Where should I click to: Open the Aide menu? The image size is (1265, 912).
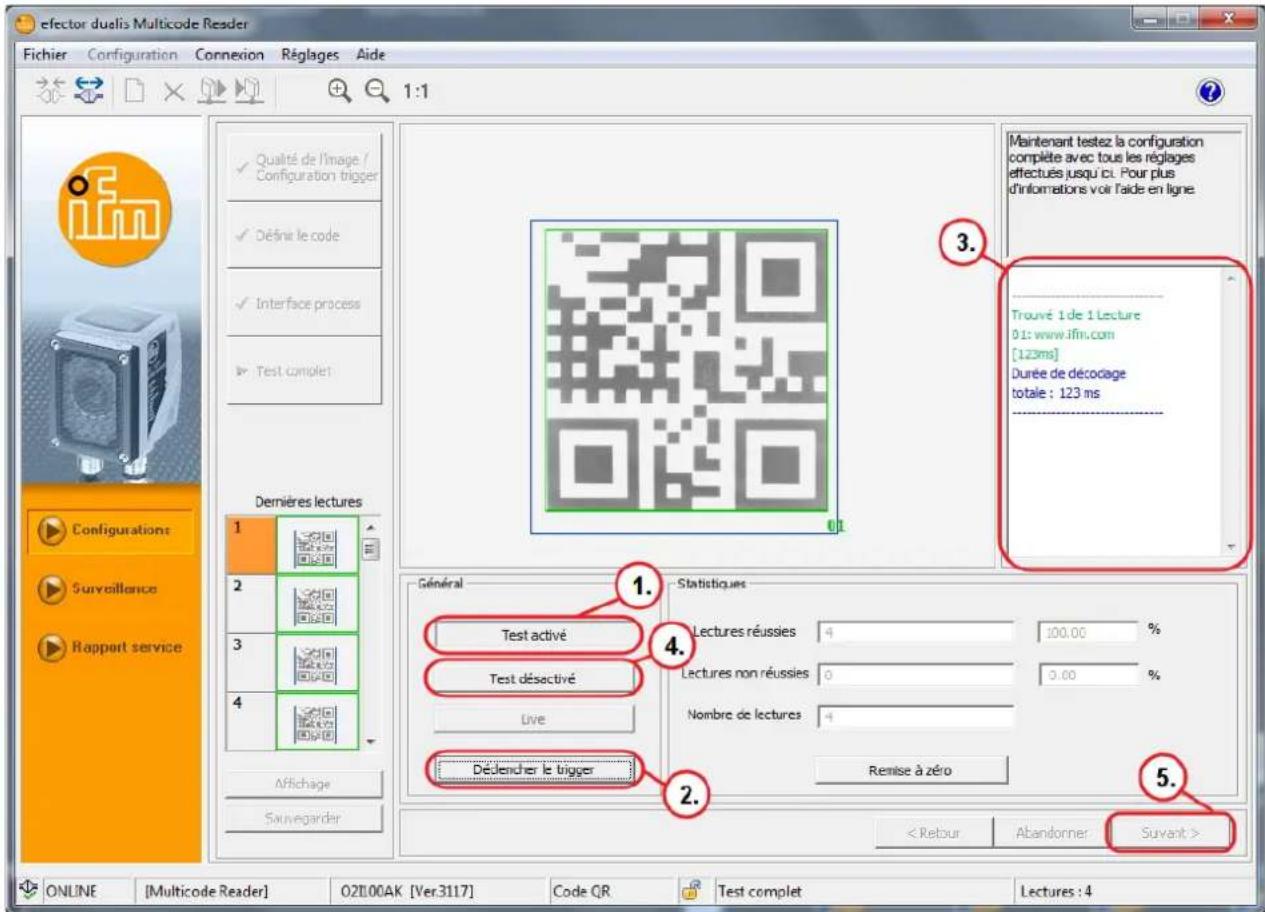click(371, 53)
